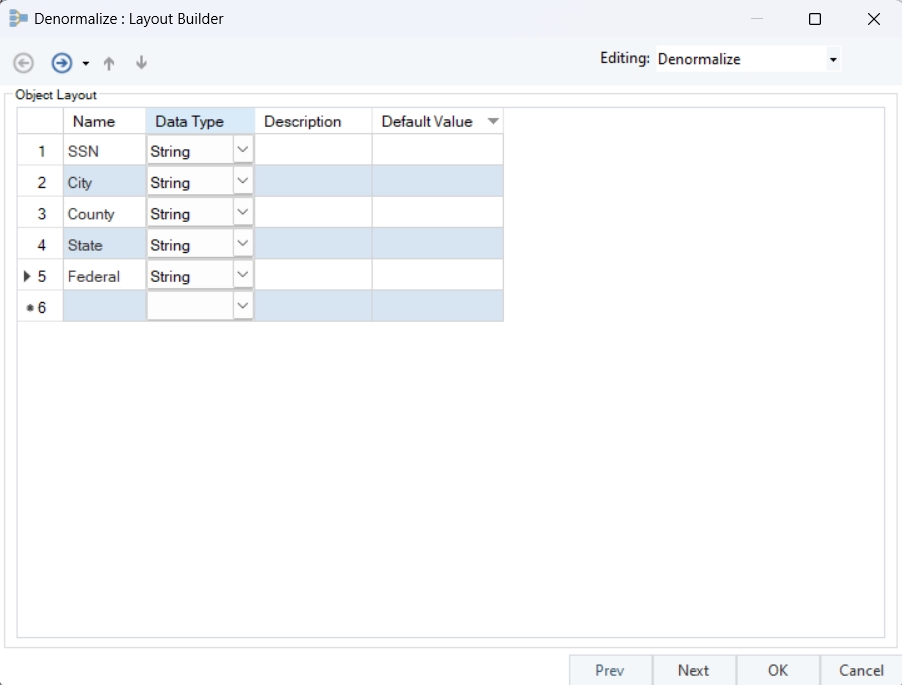Image resolution: width=902 pixels, height=685 pixels.
Task: Confirm with the OK button
Action: point(778,670)
